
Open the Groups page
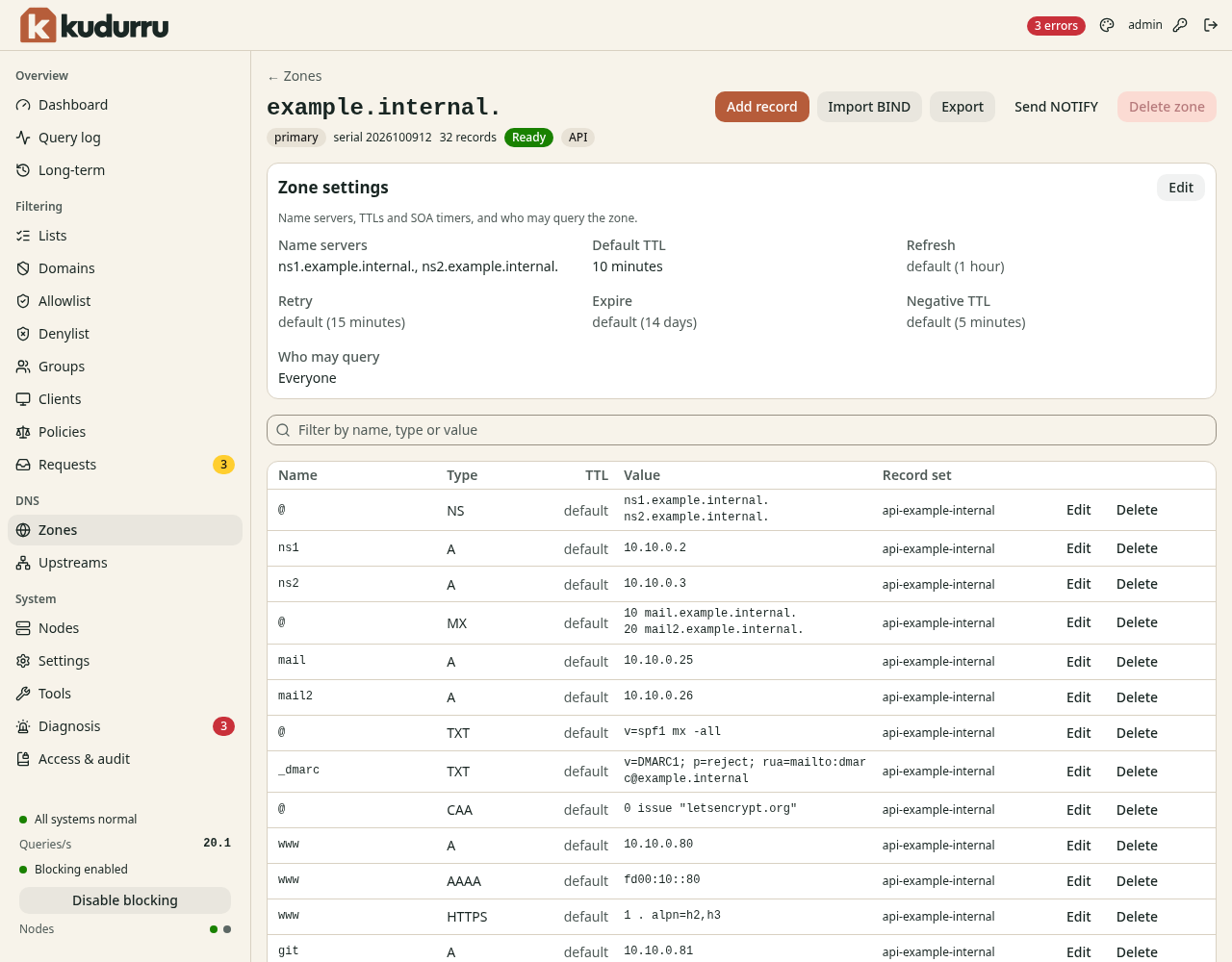tap(125, 367)
